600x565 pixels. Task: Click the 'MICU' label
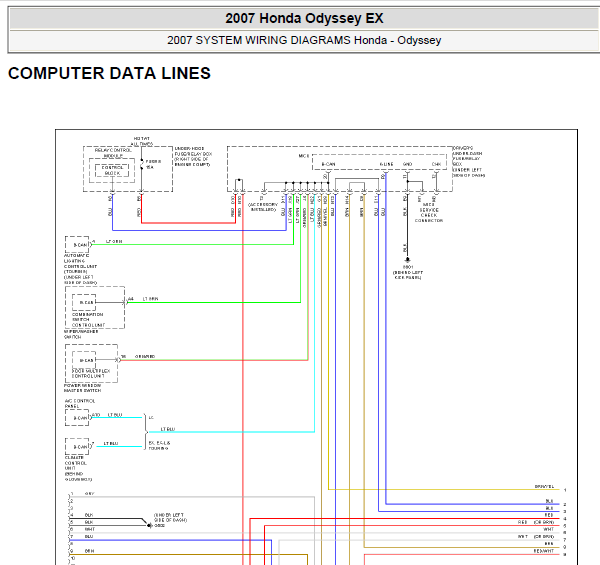(303, 156)
